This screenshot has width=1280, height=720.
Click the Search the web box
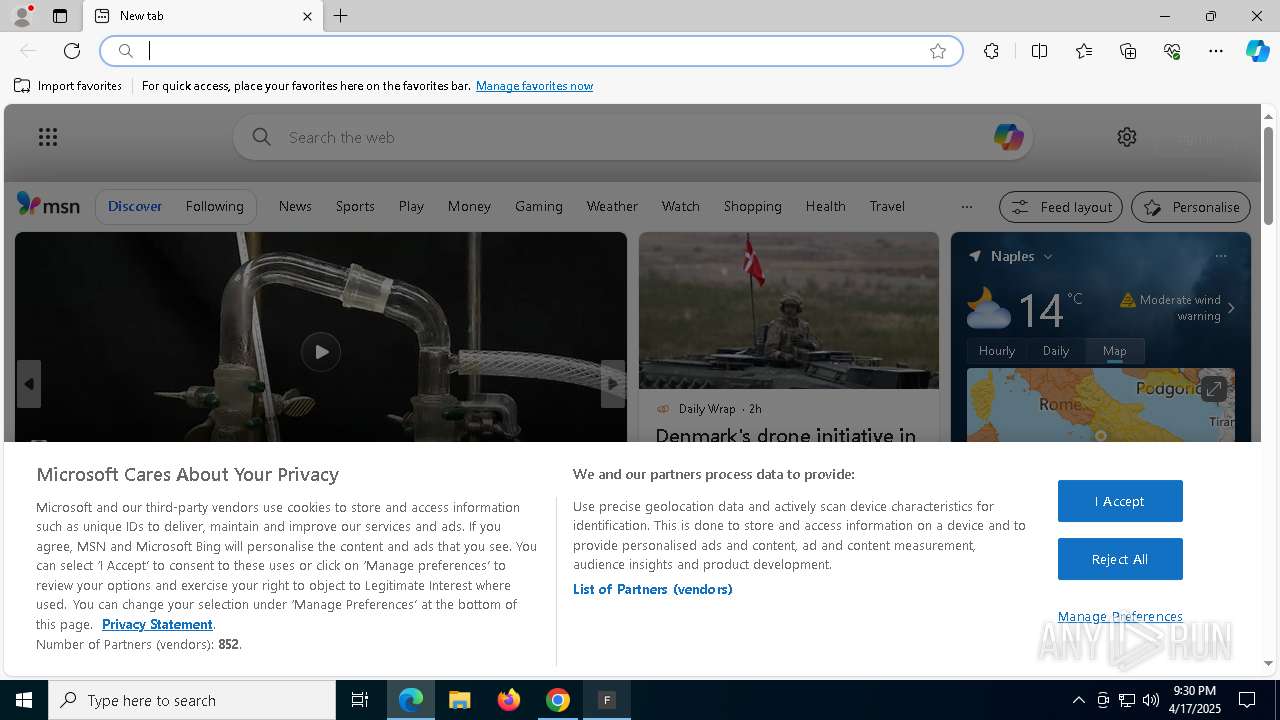(x=632, y=137)
